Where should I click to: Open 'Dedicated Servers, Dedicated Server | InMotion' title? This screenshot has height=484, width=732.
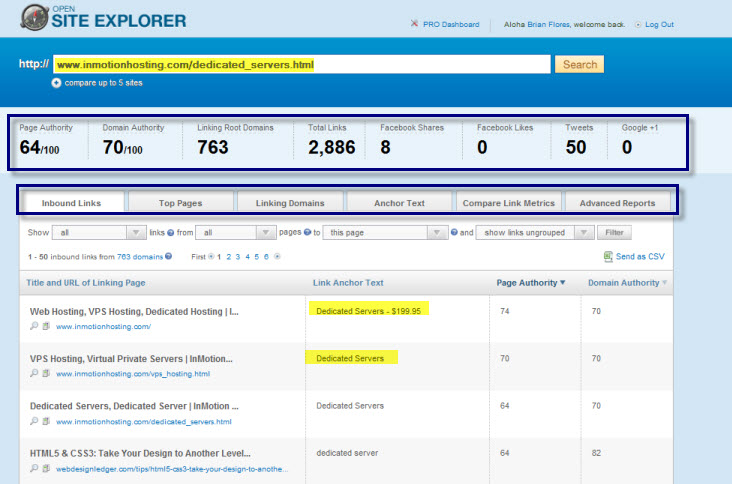coord(134,406)
